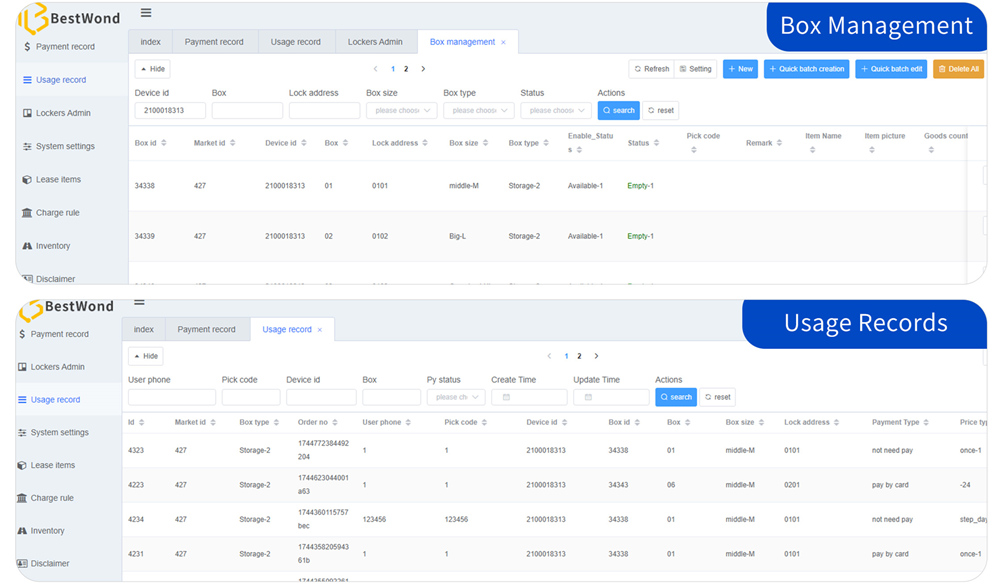Go to Lockers Admin in the lower sidebar

(x=57, y=367)
